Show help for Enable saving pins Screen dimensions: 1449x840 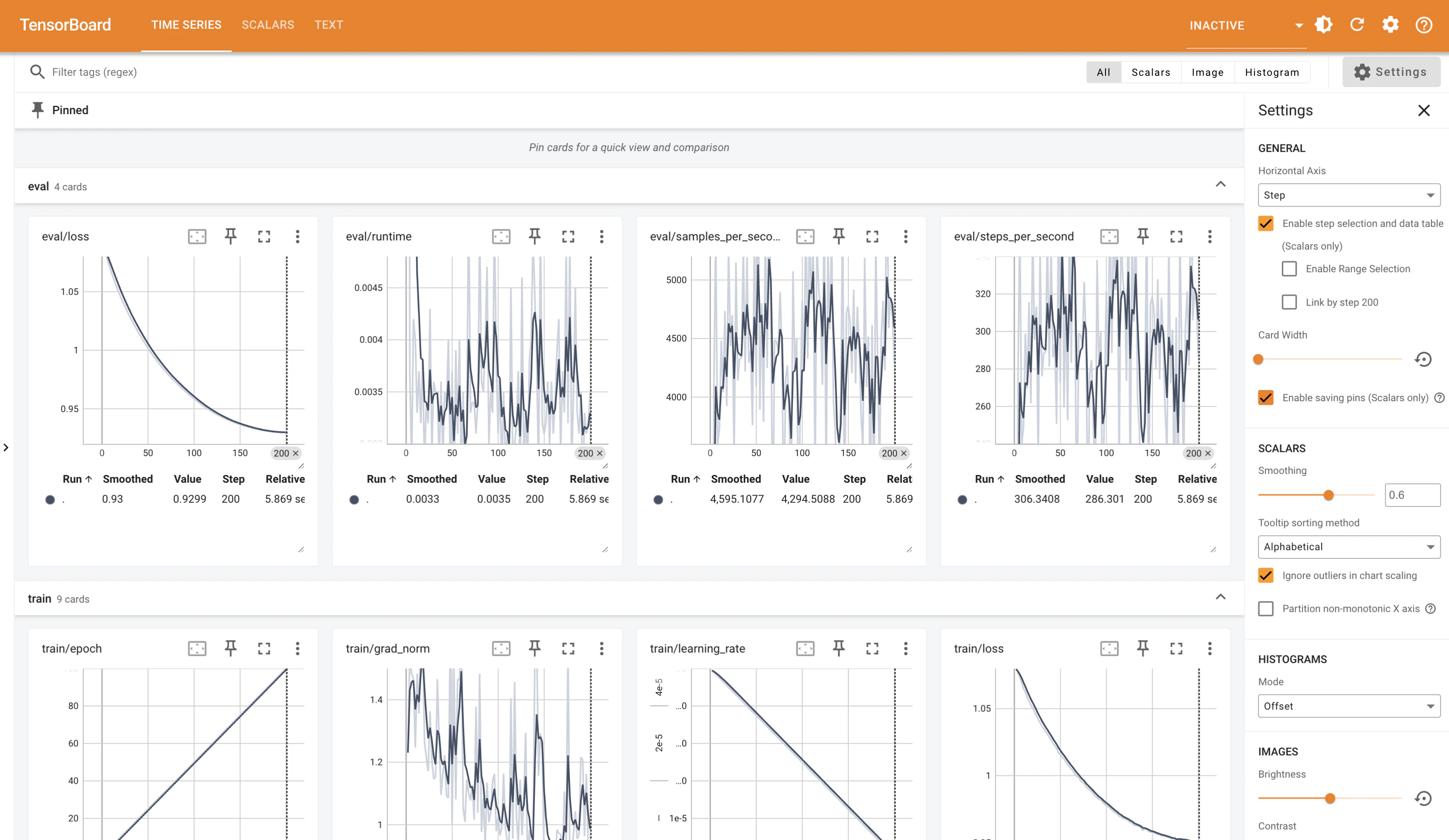(x=1439, y=398)
